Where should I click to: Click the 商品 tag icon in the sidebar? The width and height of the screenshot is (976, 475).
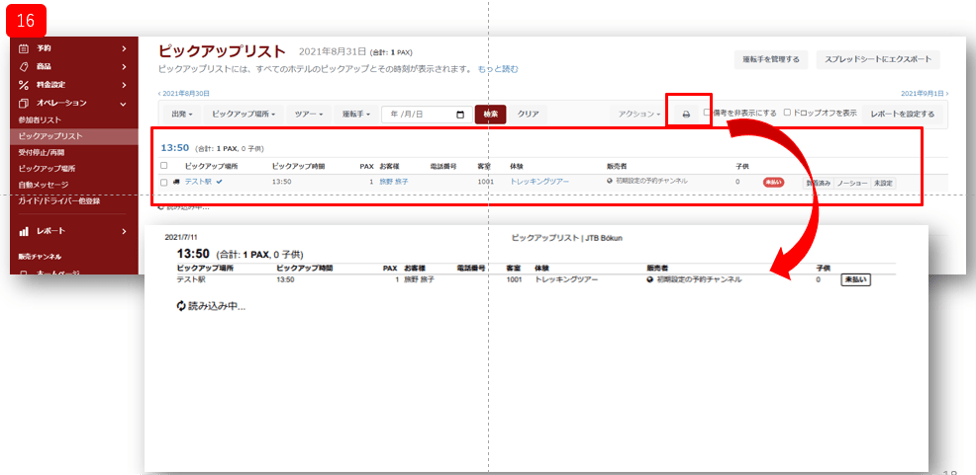(23, 66)
